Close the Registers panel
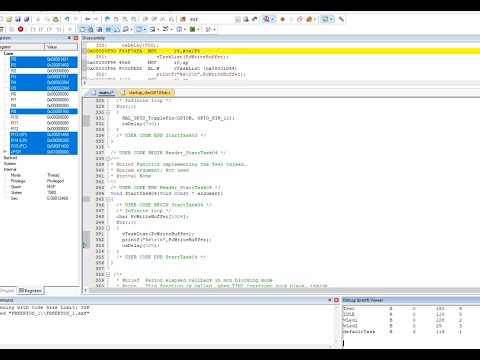Viewport: 480px width, 360px height. 76,38
